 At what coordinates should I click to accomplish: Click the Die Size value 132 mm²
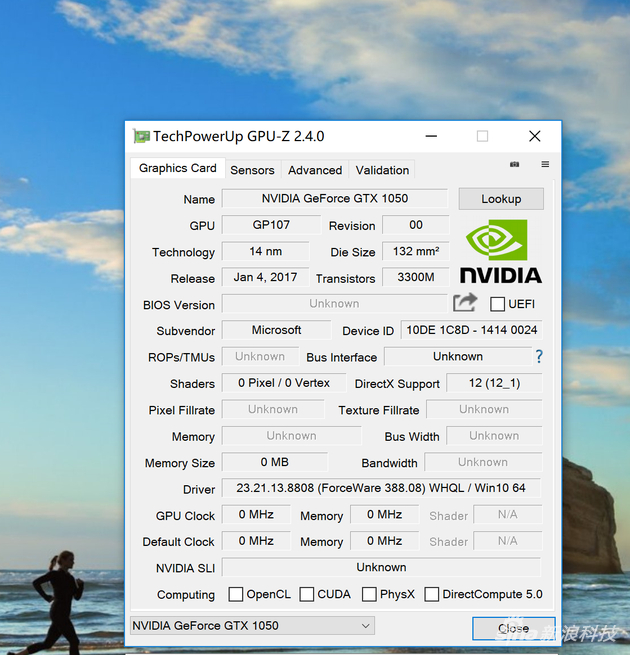[416, 251]
